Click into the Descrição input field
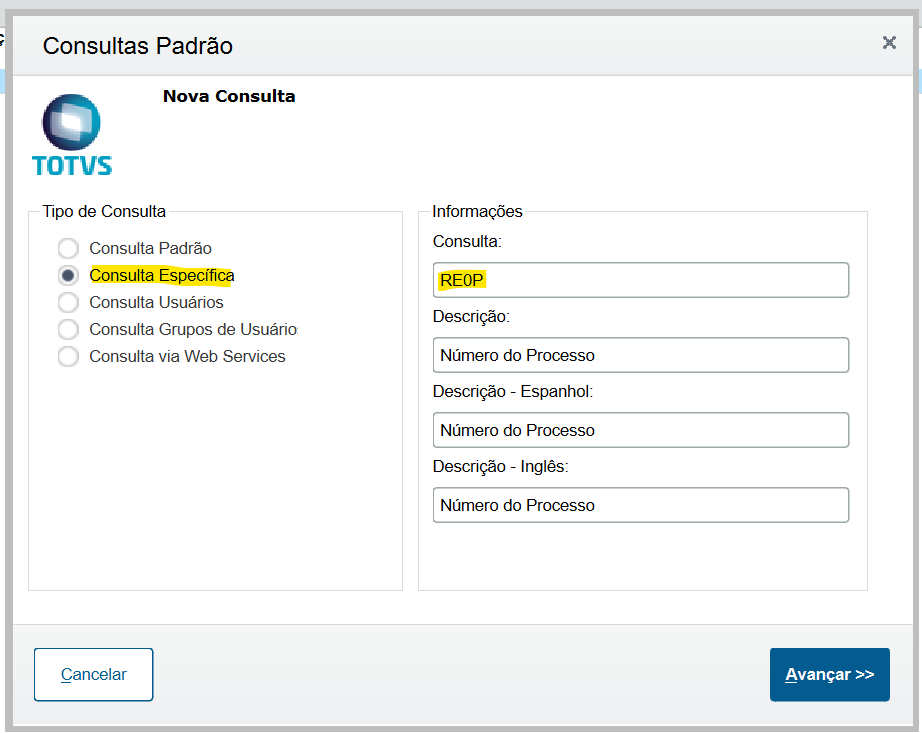 (640, 355)
